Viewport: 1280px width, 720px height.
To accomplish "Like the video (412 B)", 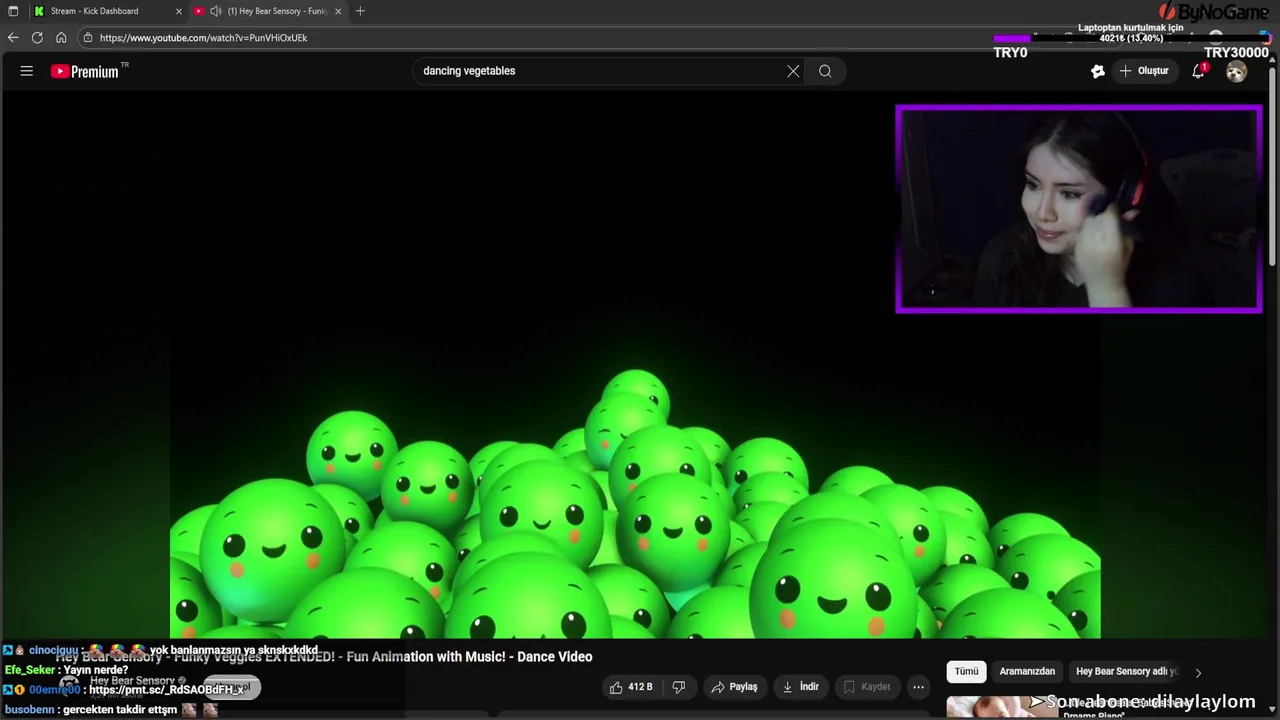I will [631, 687].
